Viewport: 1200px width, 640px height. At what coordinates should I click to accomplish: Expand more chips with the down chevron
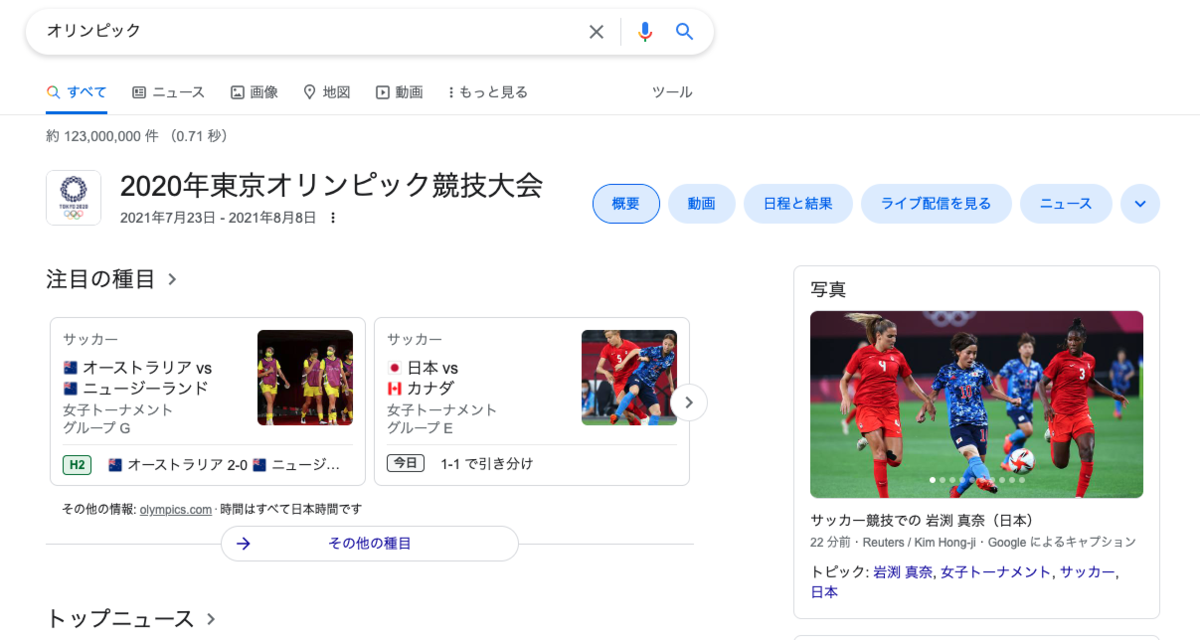1140,204
